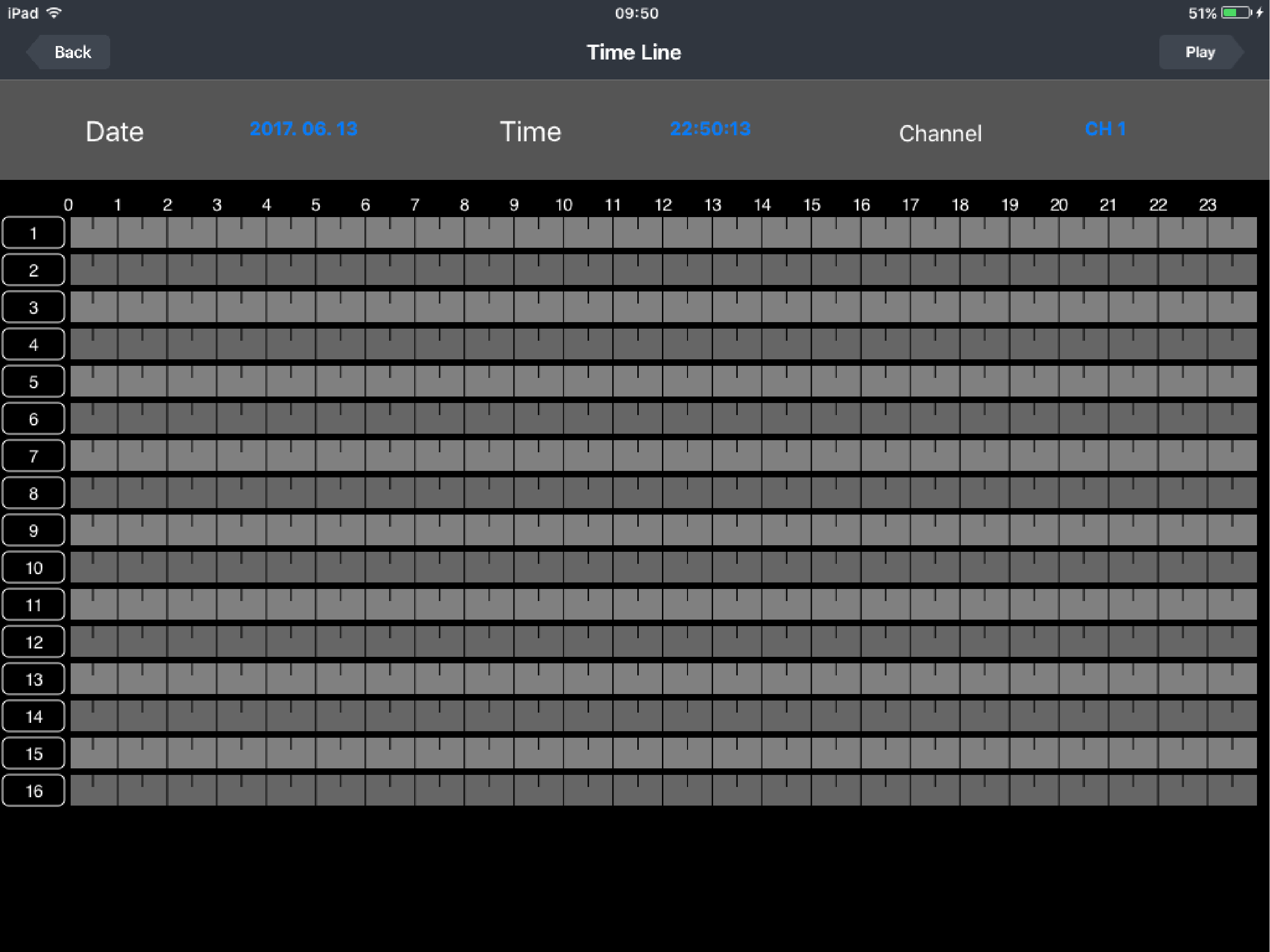Select channel 9 button
Screen dimensions: 1270x952
point(33,530)
